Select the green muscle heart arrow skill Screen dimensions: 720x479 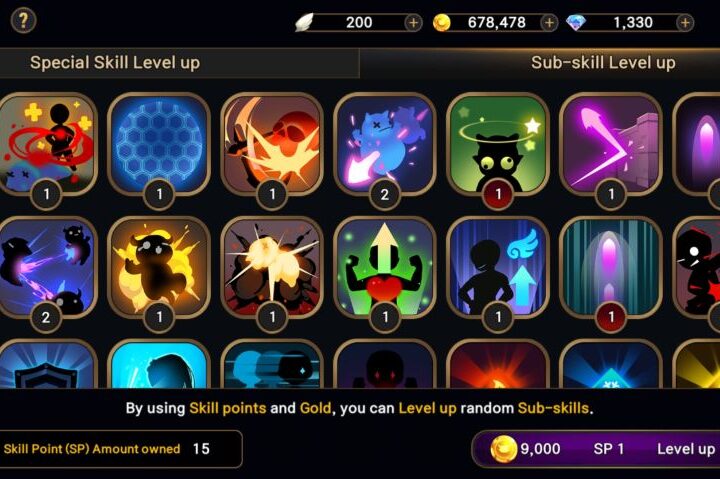385,268
